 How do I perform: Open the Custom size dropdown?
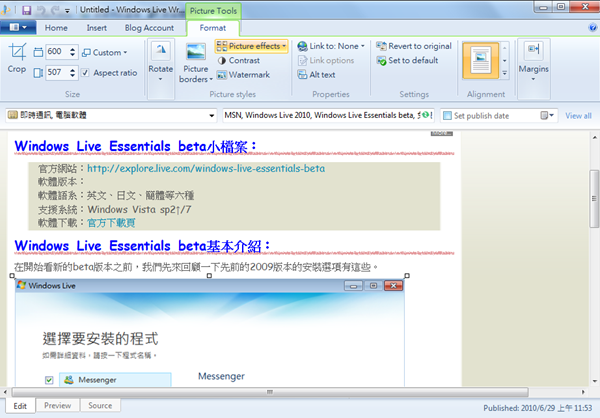[104, 52]
